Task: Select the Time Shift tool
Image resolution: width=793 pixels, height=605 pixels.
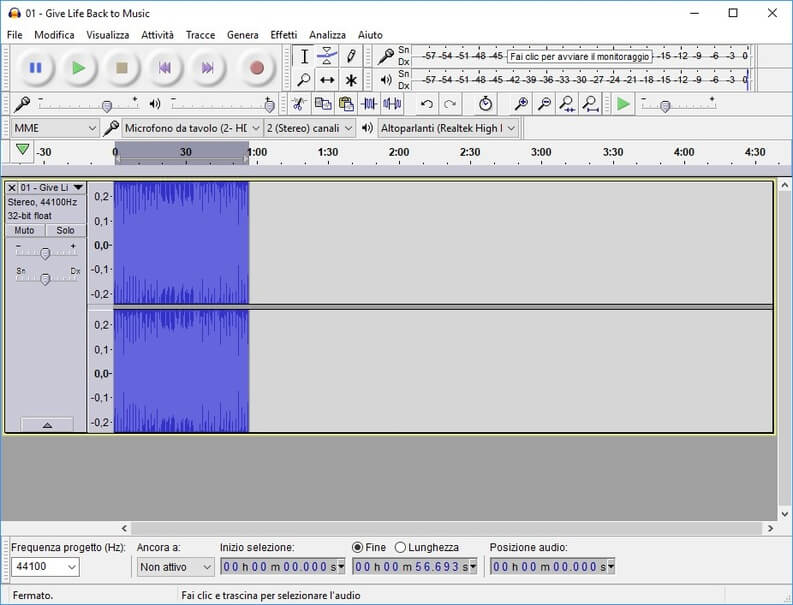Action: [327, 79]
